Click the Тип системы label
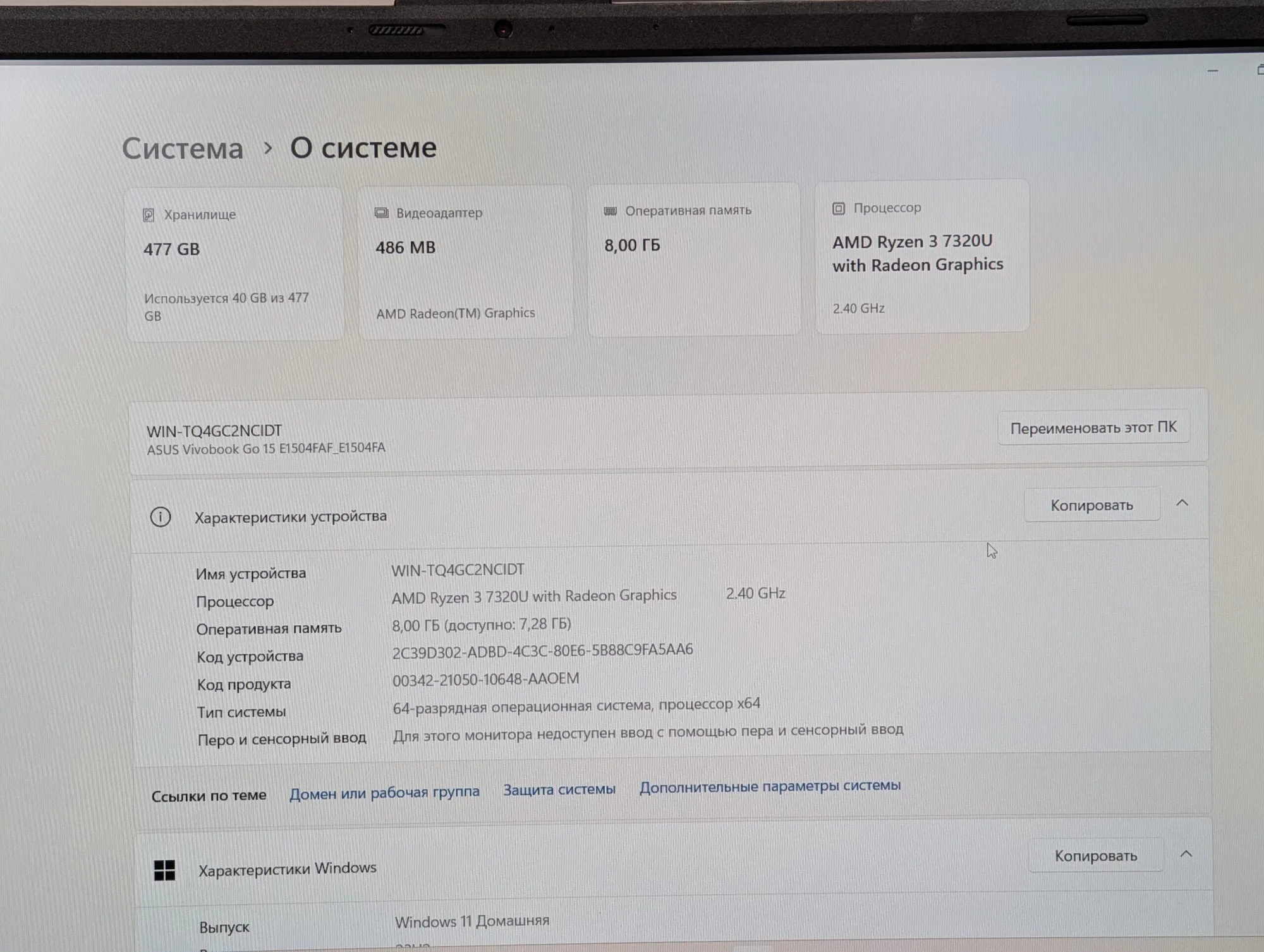The image size is (1264, 952). pos(241,712)
